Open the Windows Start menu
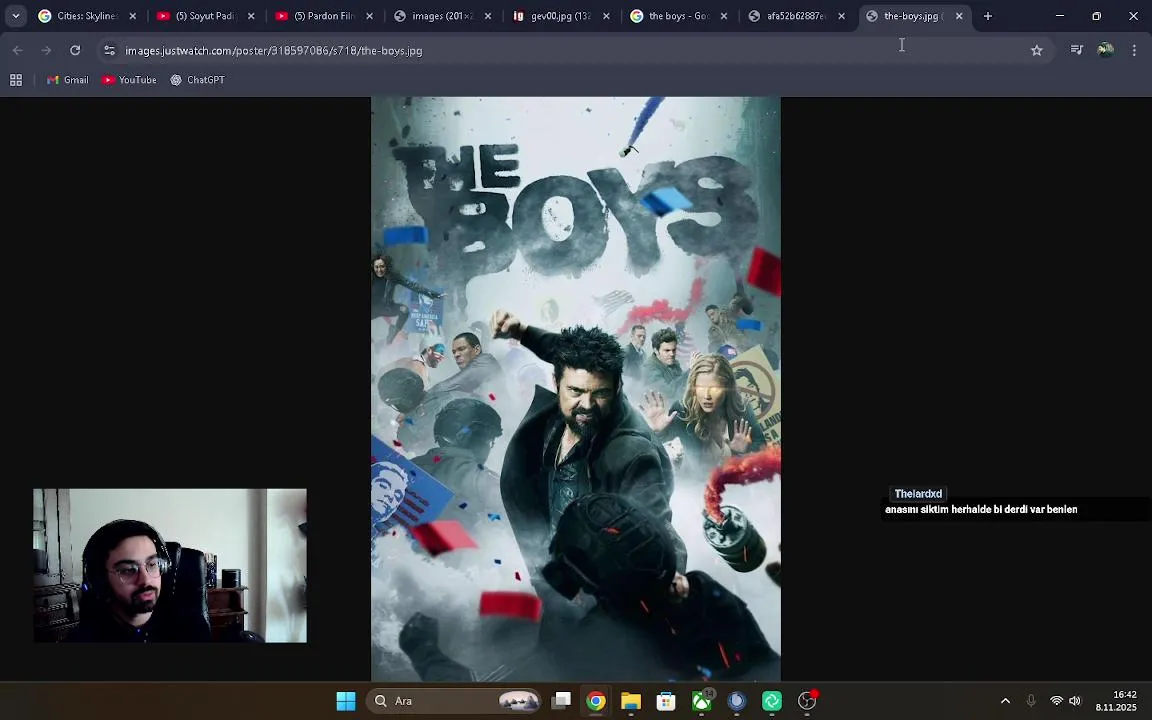The height and width of the screenshot is (720, 1152). click(x=346, y=701)
